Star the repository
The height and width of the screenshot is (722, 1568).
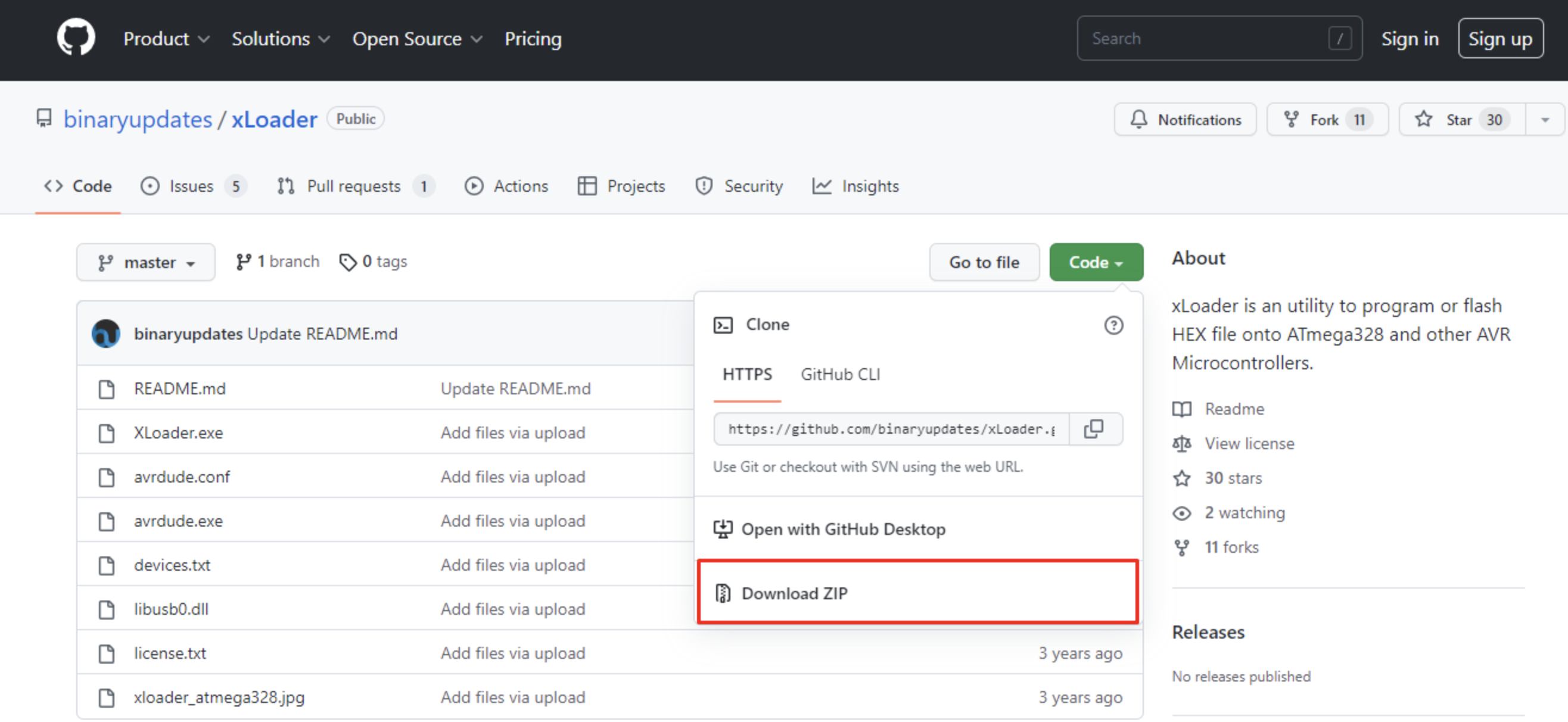click(x=1462, y=119)
